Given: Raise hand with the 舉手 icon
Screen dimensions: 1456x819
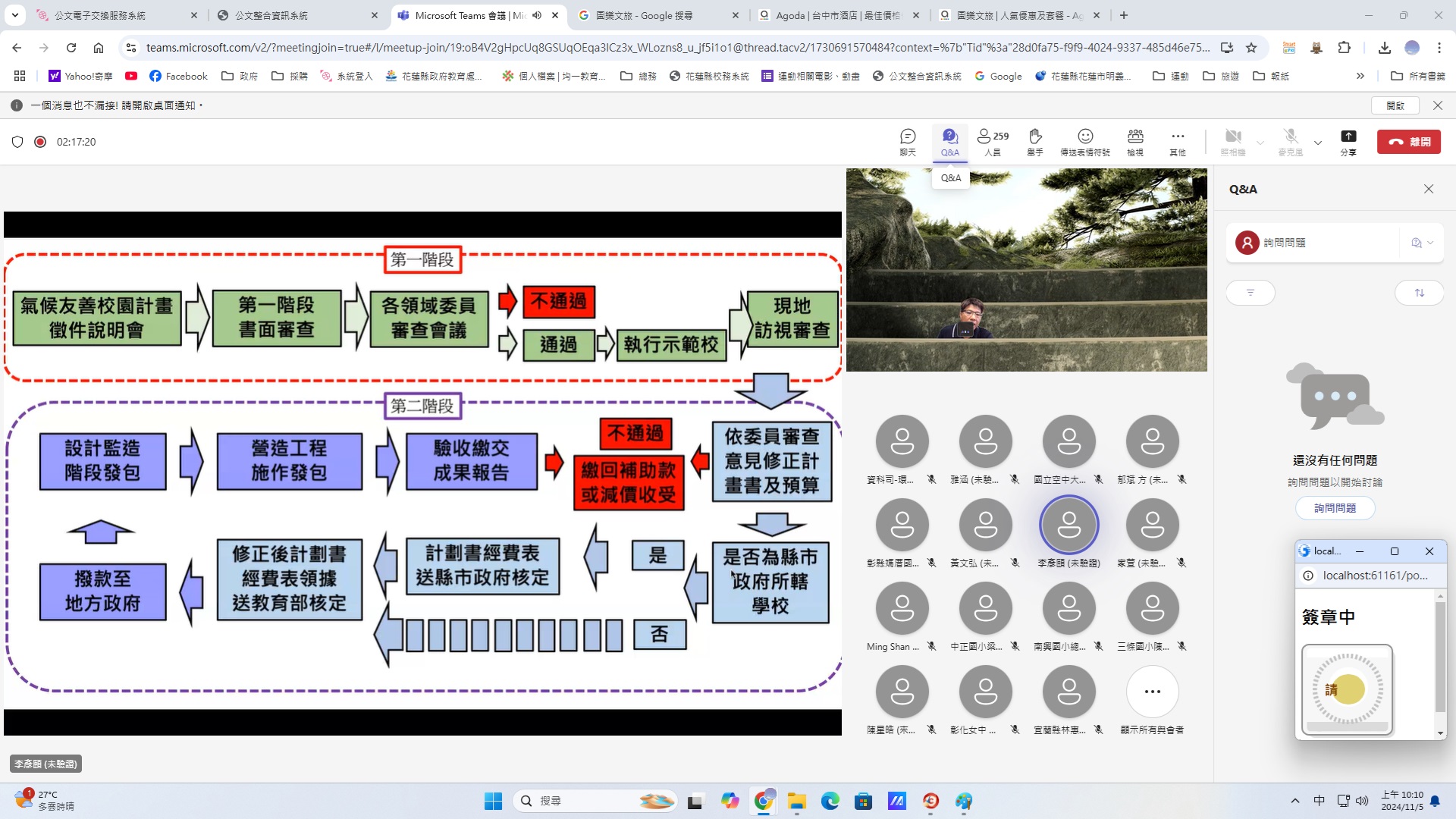Looking at the screenshot, I should click(x=1034, y=141).
